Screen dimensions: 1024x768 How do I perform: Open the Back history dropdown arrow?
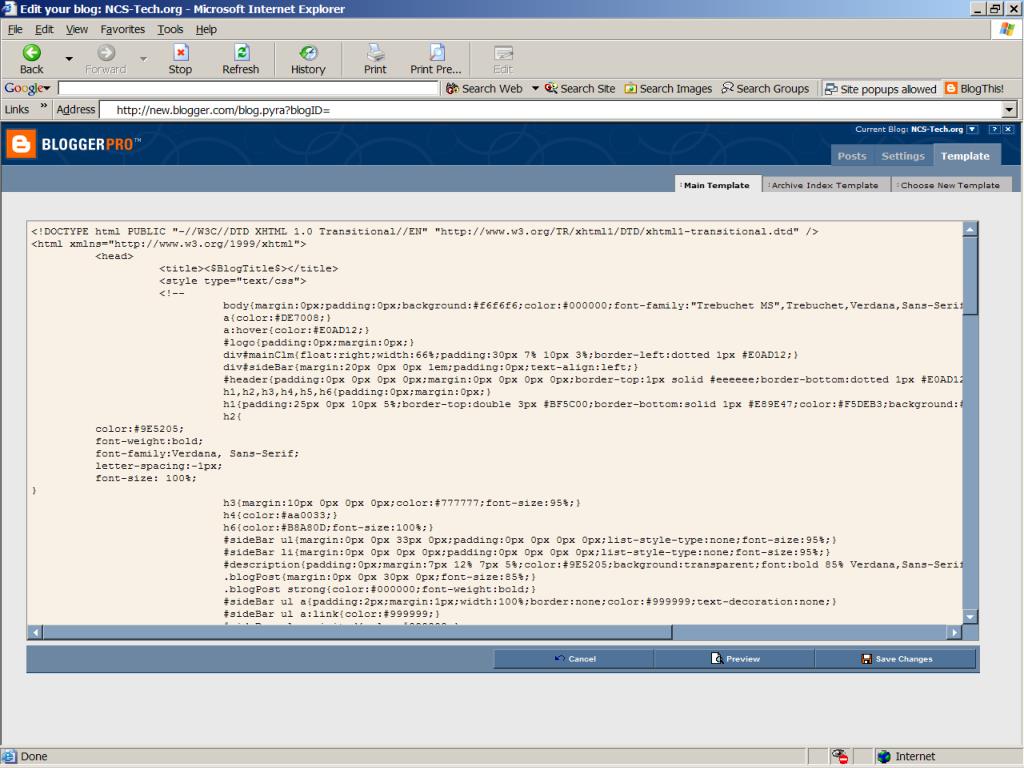[x=69, y=59]
